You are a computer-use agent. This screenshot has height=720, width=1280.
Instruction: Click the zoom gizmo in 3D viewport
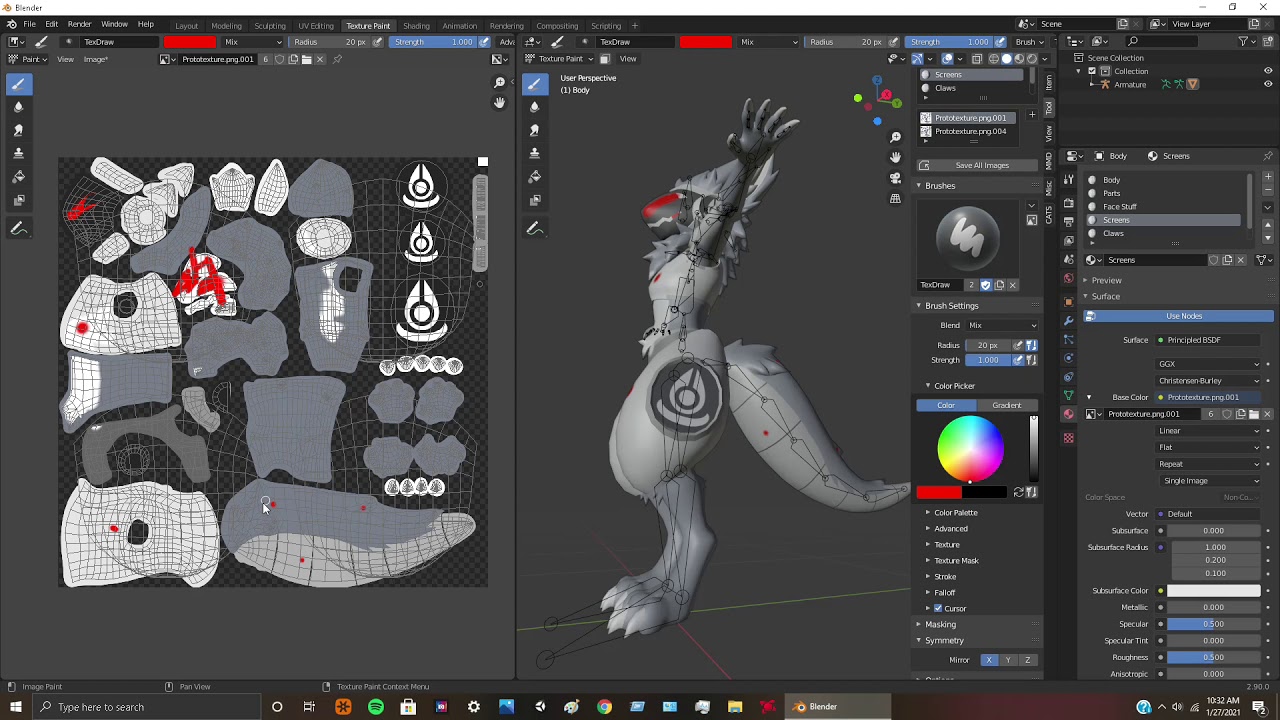(895, 137)
